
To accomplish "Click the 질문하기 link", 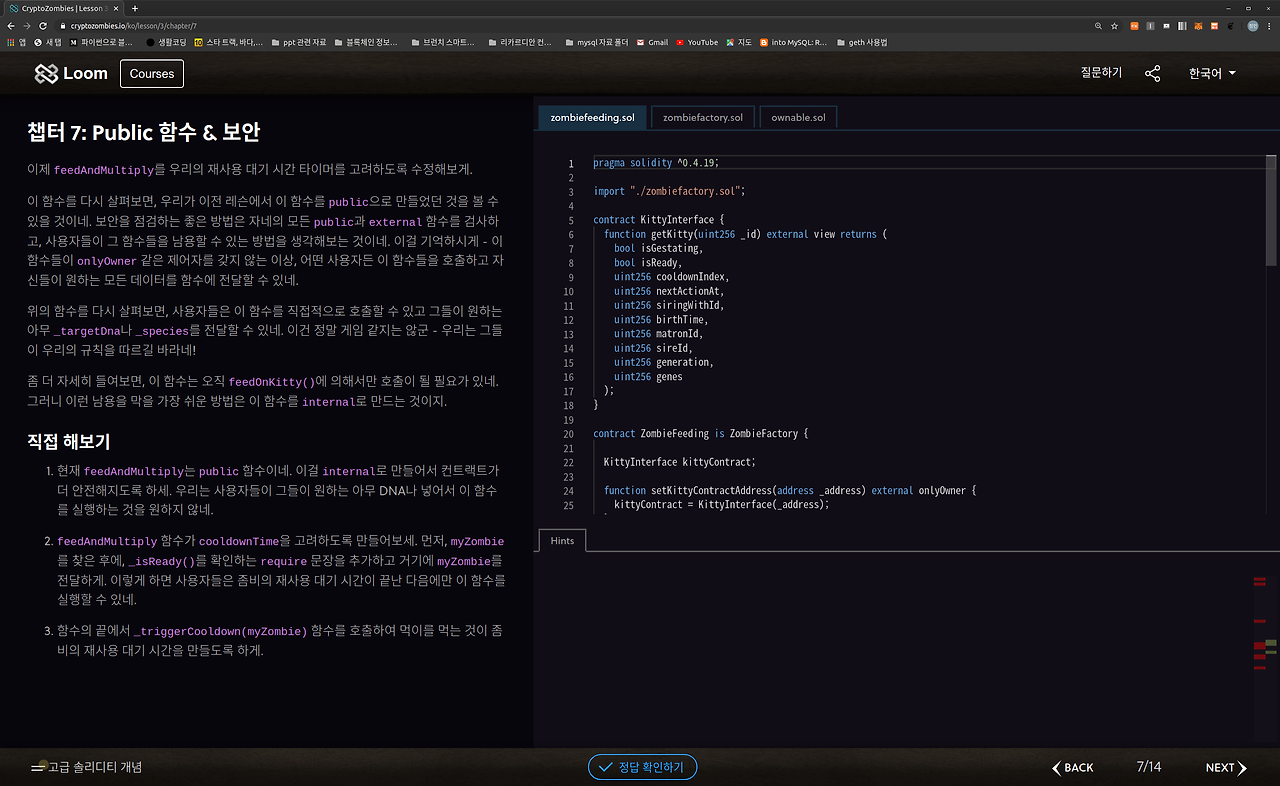I will [x=1101, y=73].
